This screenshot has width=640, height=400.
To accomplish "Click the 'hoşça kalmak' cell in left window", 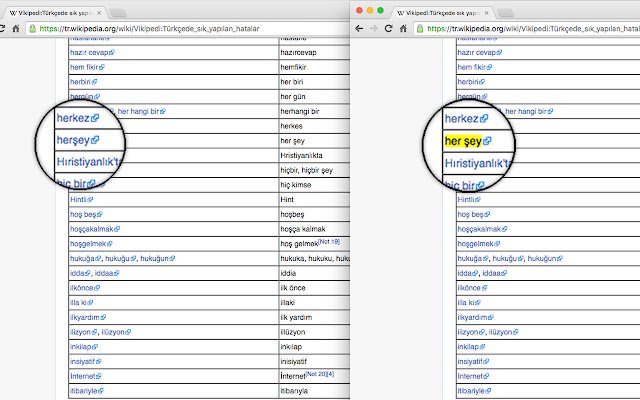I will tap(303, 229).
